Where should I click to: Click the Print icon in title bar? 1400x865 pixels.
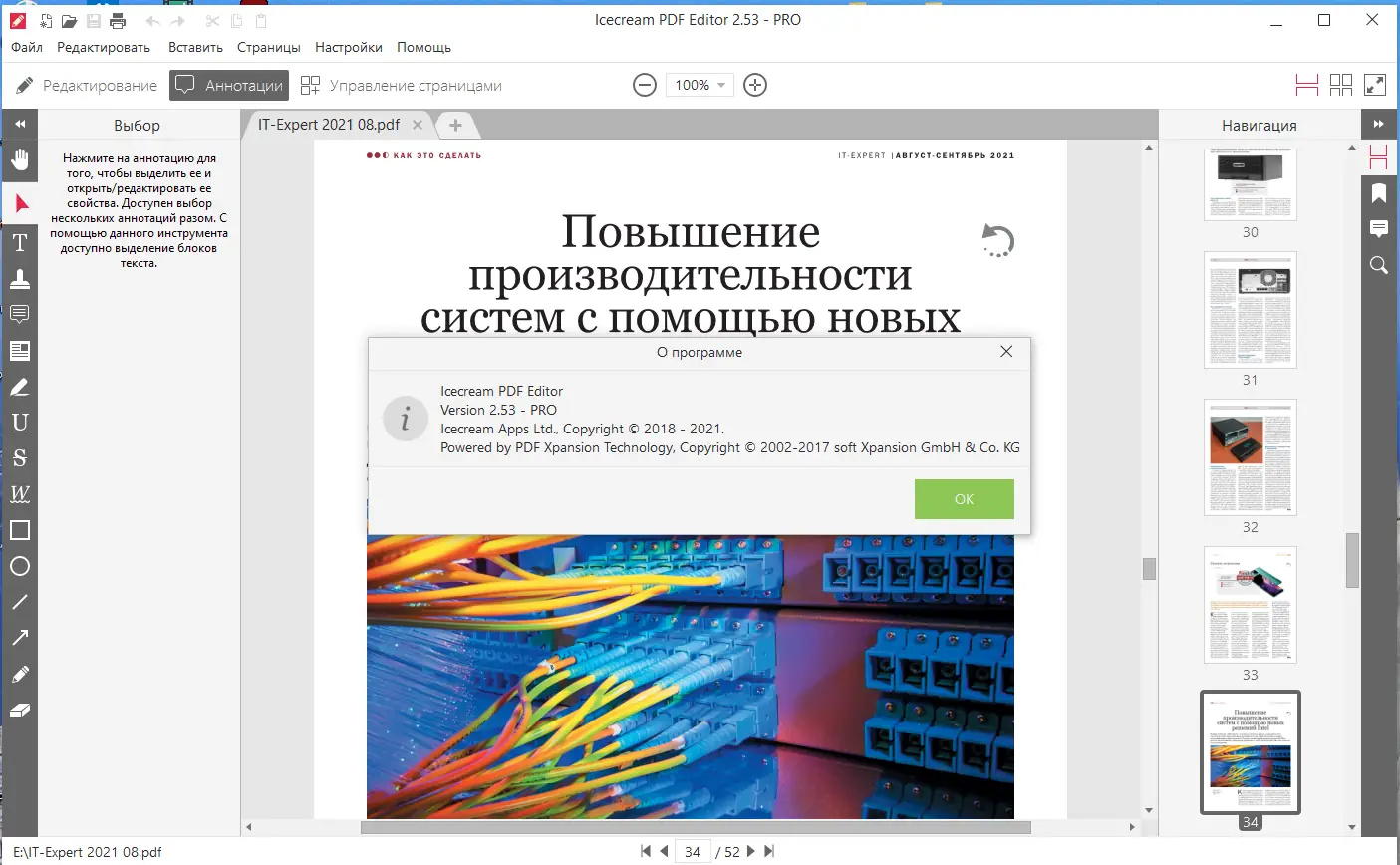click(x=118, y=21)
